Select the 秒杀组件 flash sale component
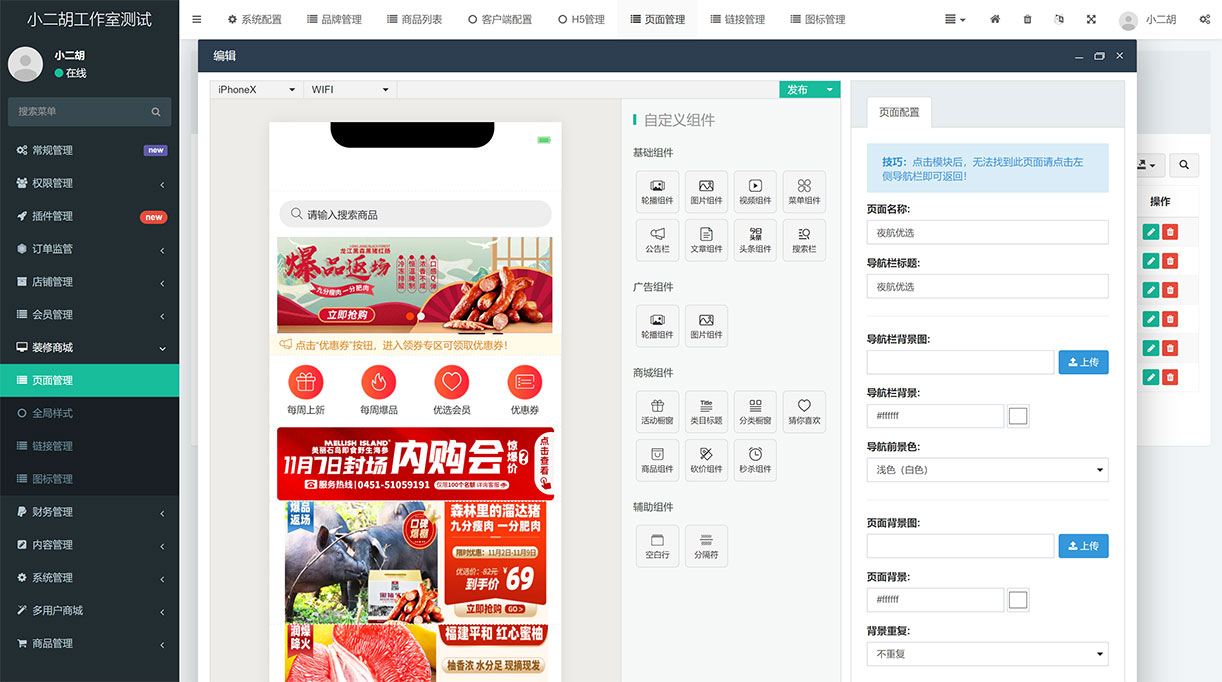Viewport: 1222px width, 682px height. 755,460
